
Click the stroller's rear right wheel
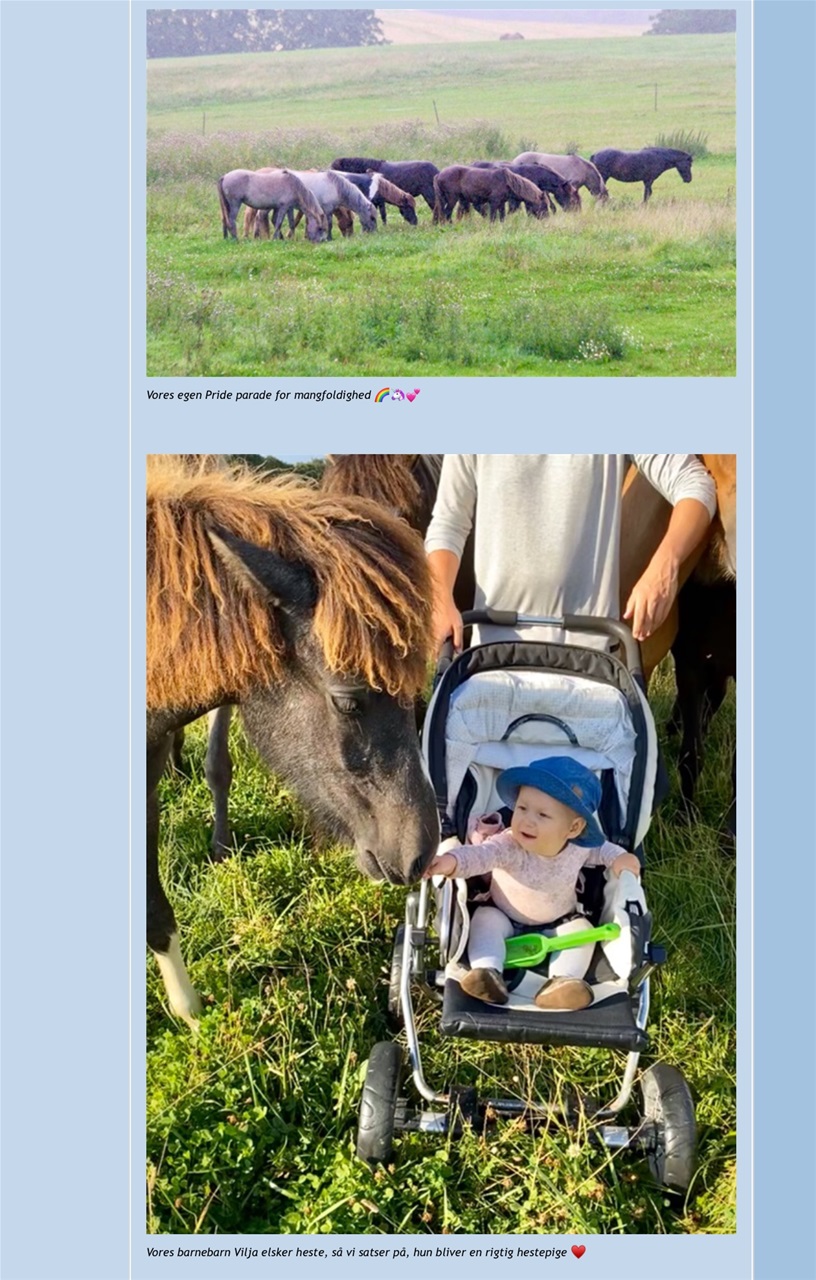[668, 1126]
